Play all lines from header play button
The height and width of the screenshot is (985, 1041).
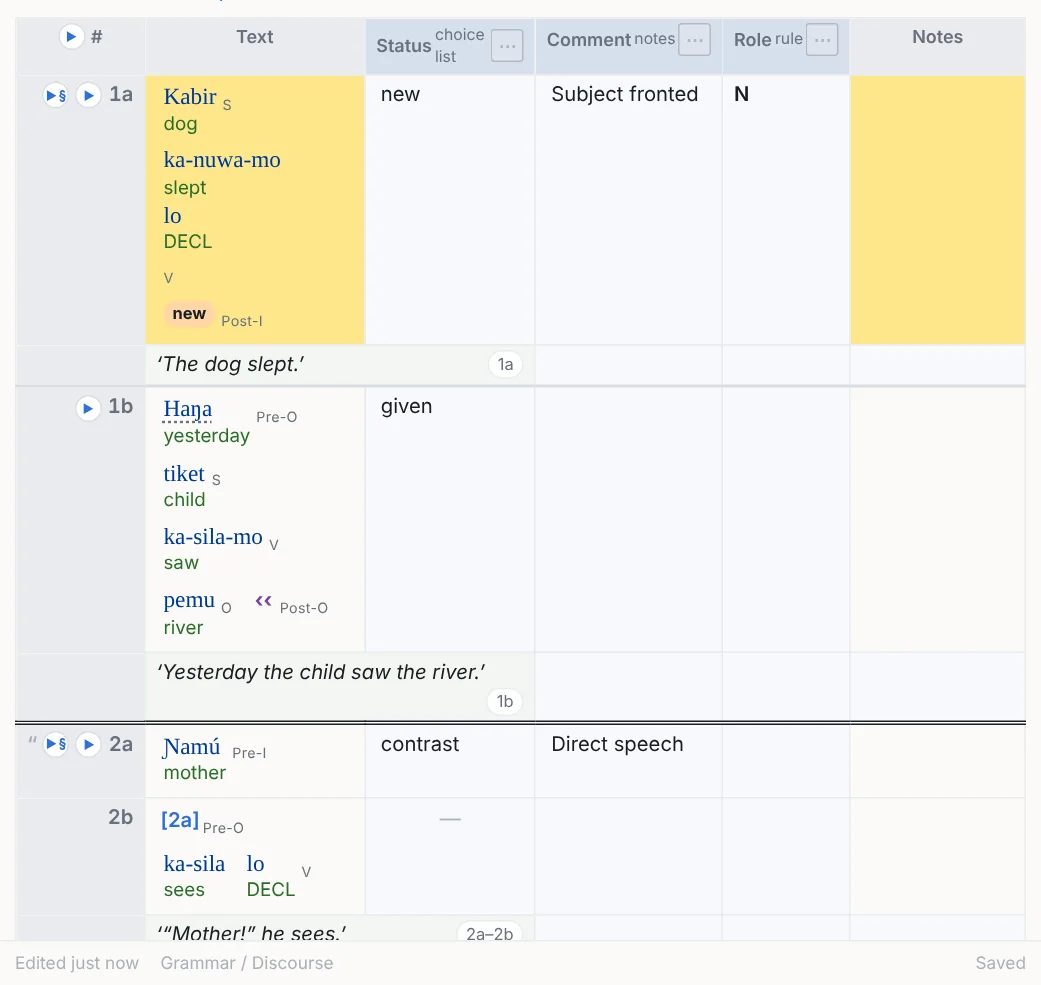click(x=71, y=37)
